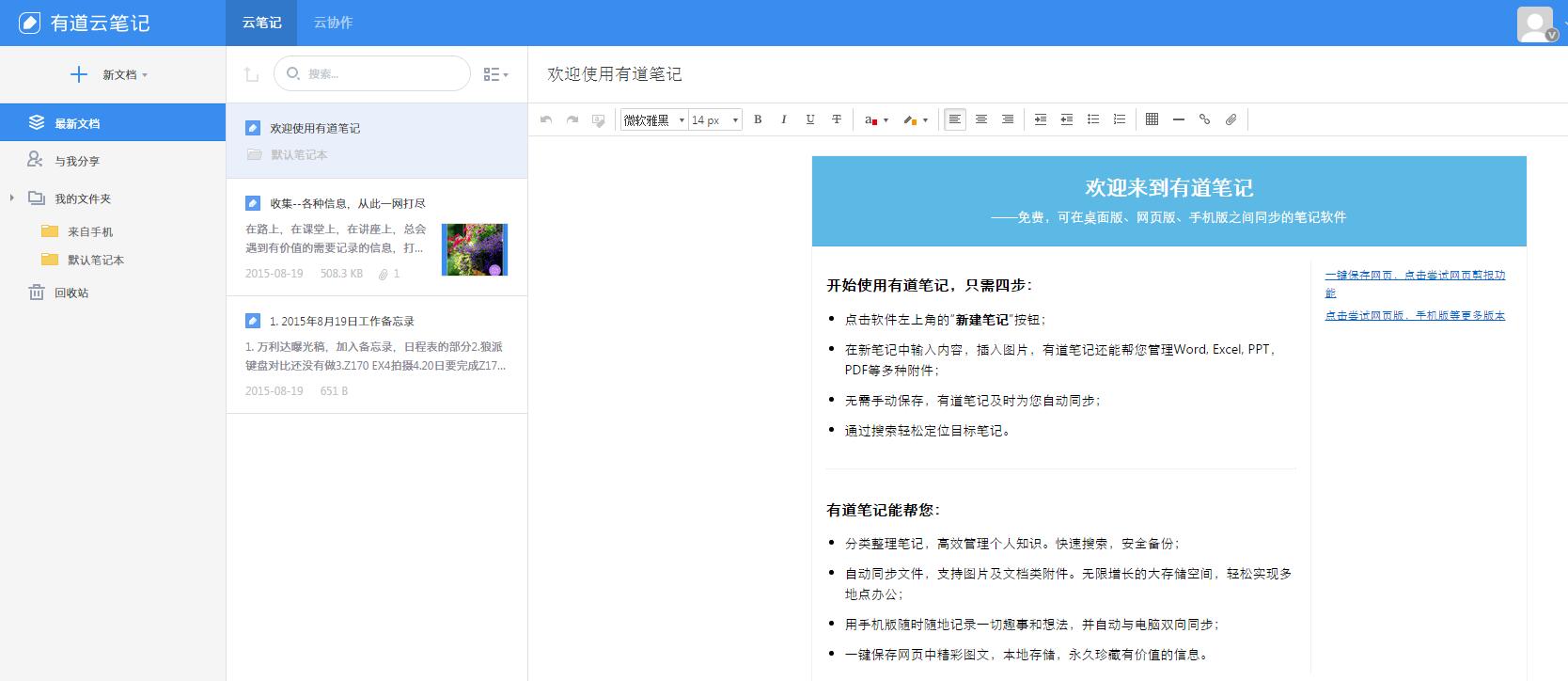Decrease paragraph indent
Image resolution: width=1568 pixels, height=681 pixels.
1067,119
